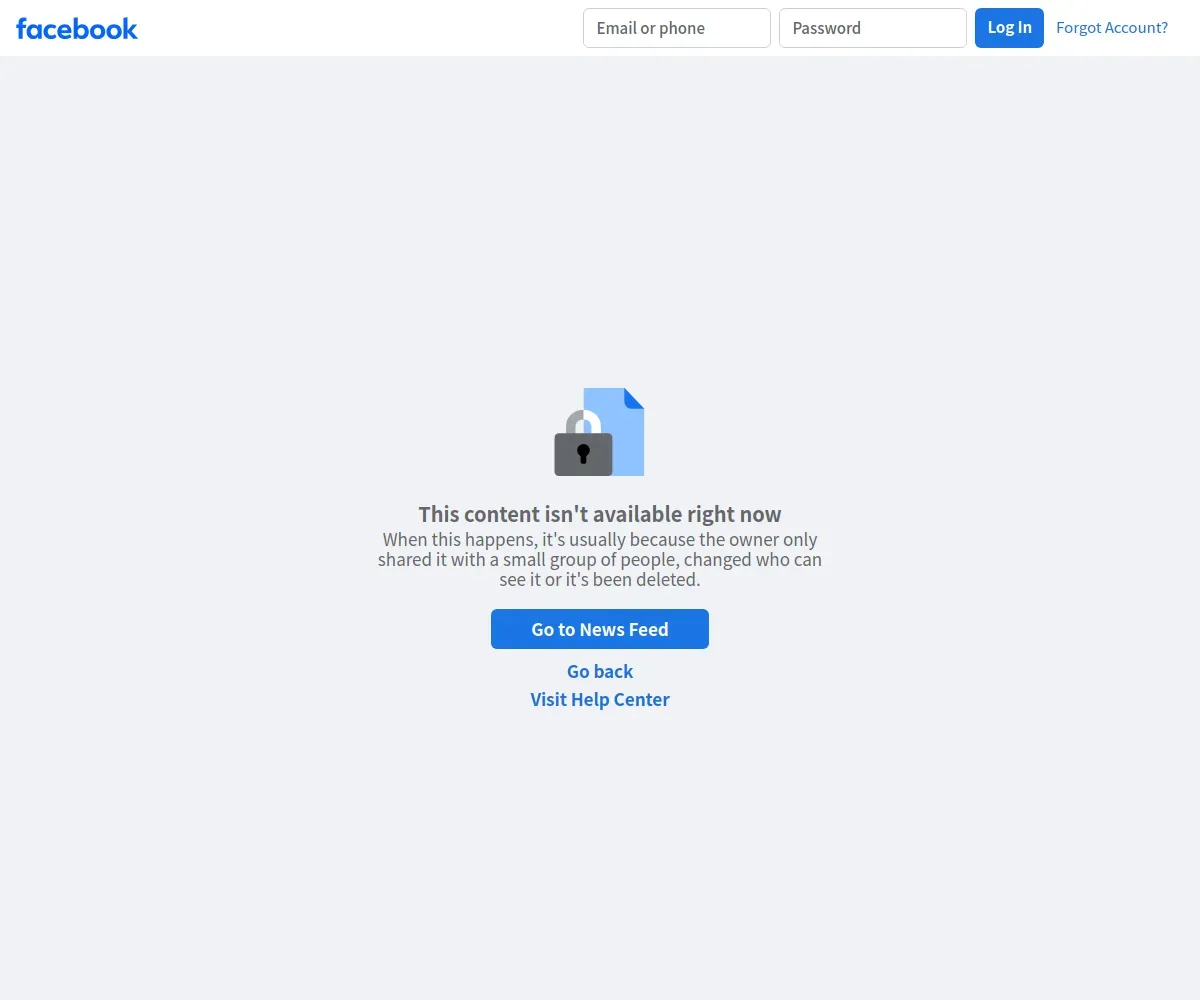Click Go to News Feed button
The width and height of the screenshot is (1200, 1000).
(x=600, y=629)
